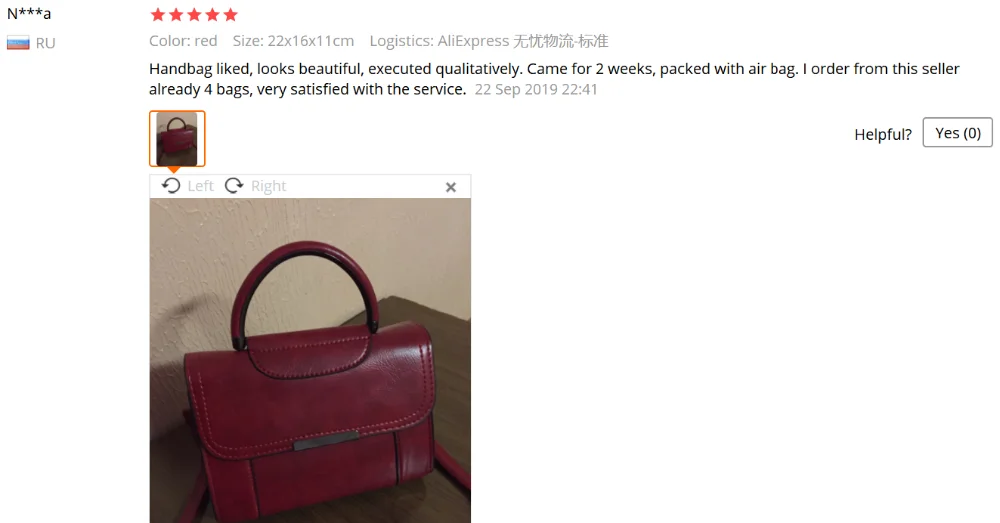Screen dimensions: 1000x523
Task: Click the AliExpress logistics text
Action: 489,41
